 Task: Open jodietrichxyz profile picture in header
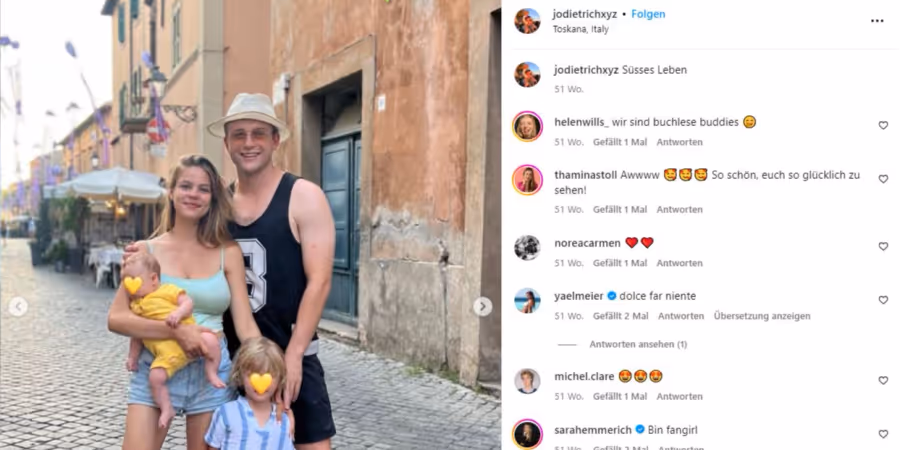[x=527, y=21]
